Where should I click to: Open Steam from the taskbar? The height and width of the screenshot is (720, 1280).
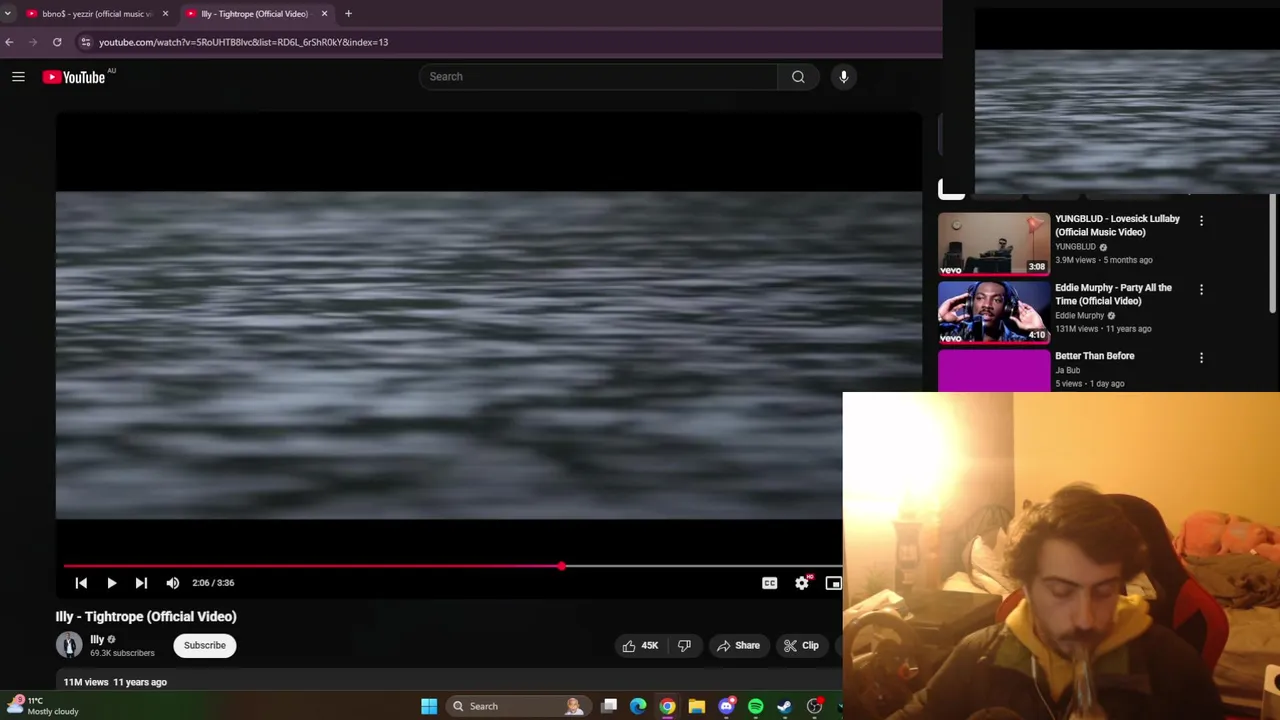(785, 706)
